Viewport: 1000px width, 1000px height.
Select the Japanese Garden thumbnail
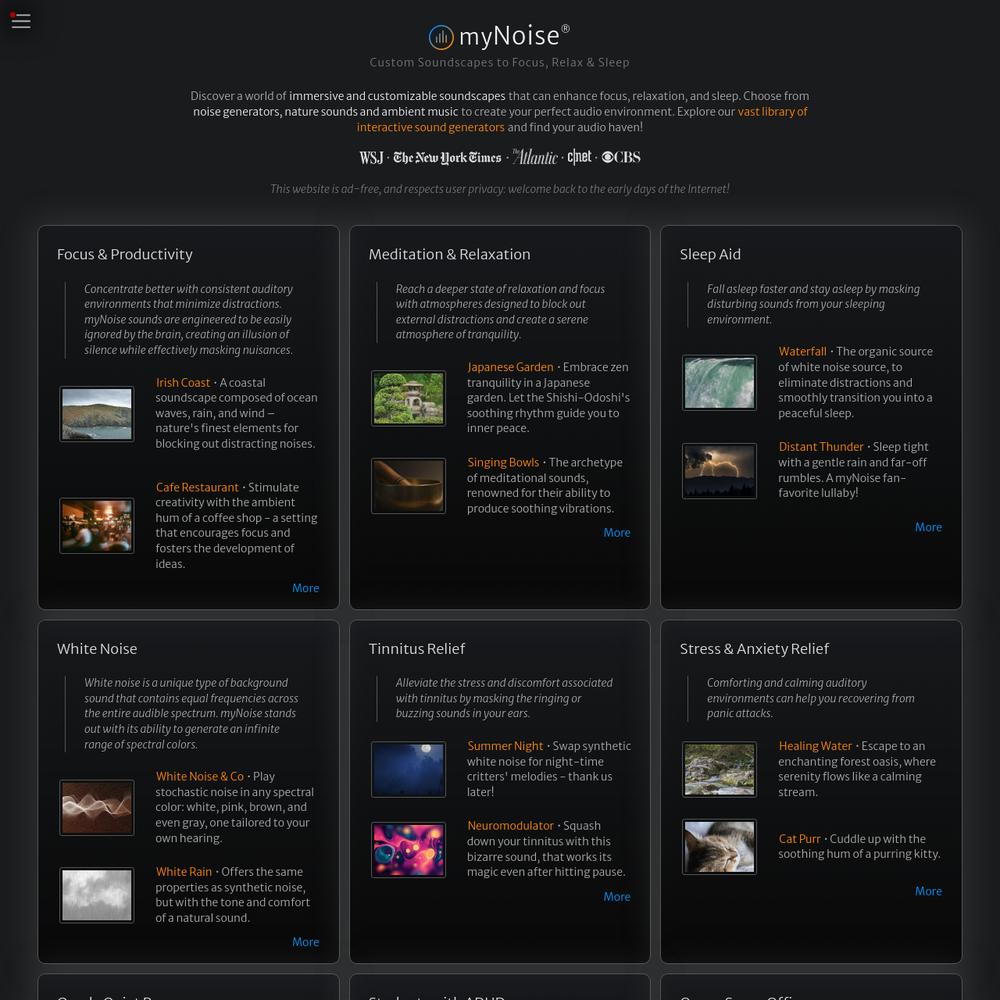pos(408,398)
